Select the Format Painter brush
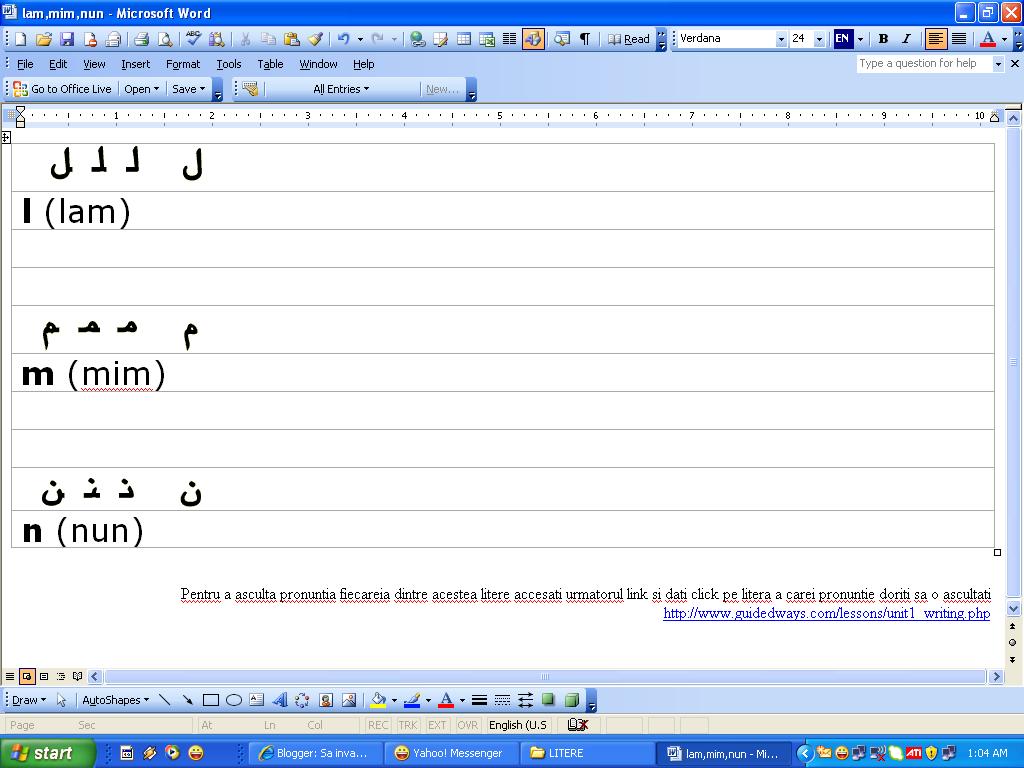The width and height of the screenshot is (1024, 768). coord(315,39)
